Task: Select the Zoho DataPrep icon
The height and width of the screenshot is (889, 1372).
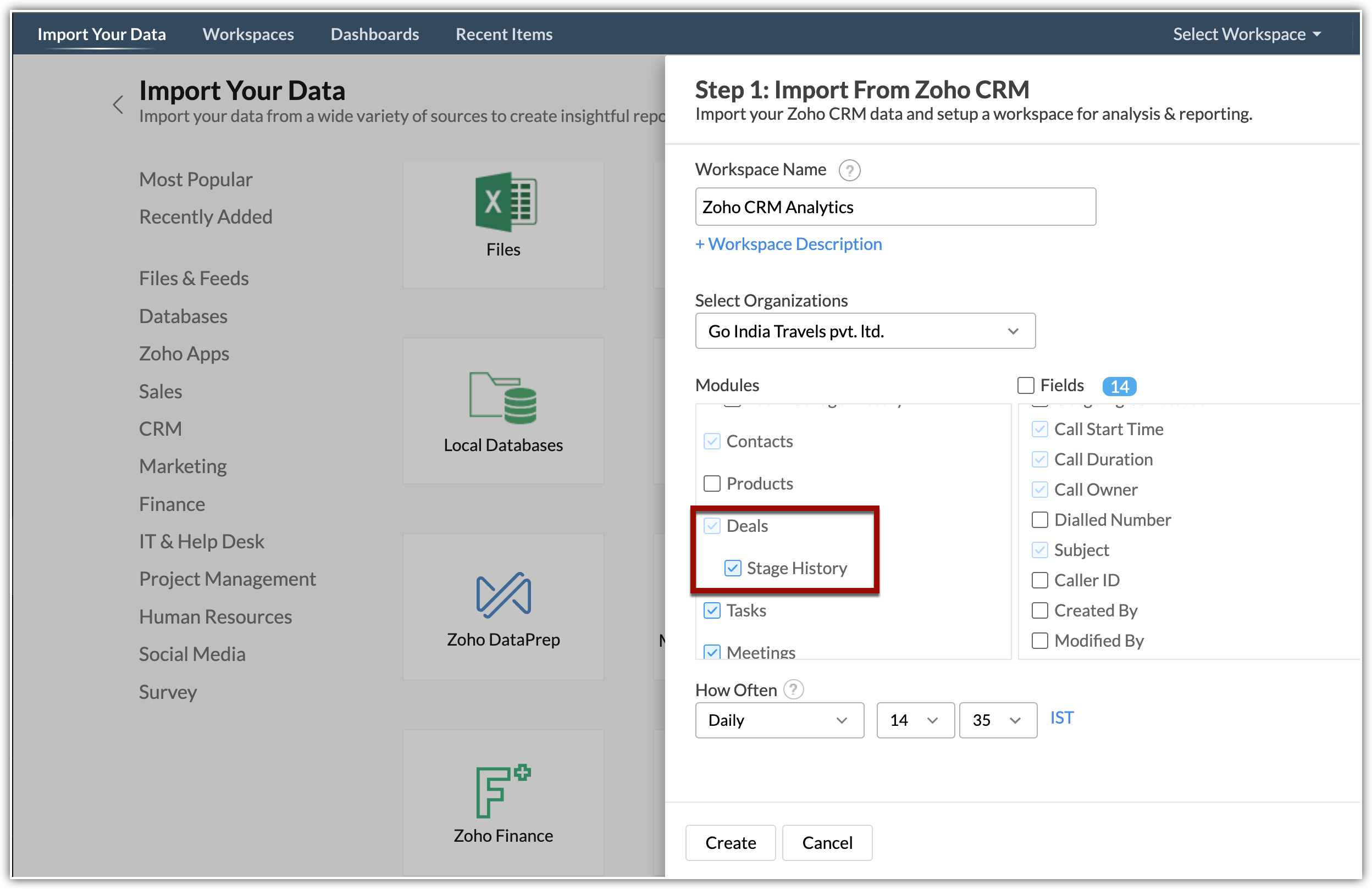Action: pyautogui.click(x=503, y=594)
